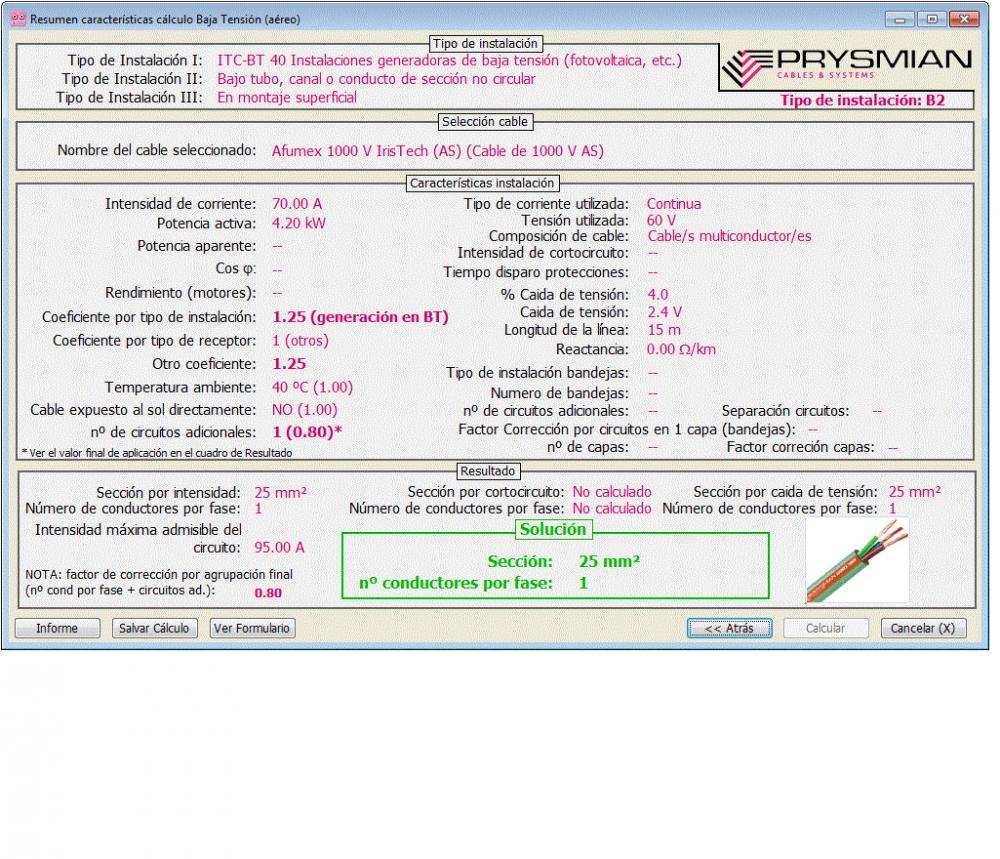Click the Afumex 1000 V IrisTech cable name
The height and width of the screenshot is (859, 1000).
pos(438,151)
